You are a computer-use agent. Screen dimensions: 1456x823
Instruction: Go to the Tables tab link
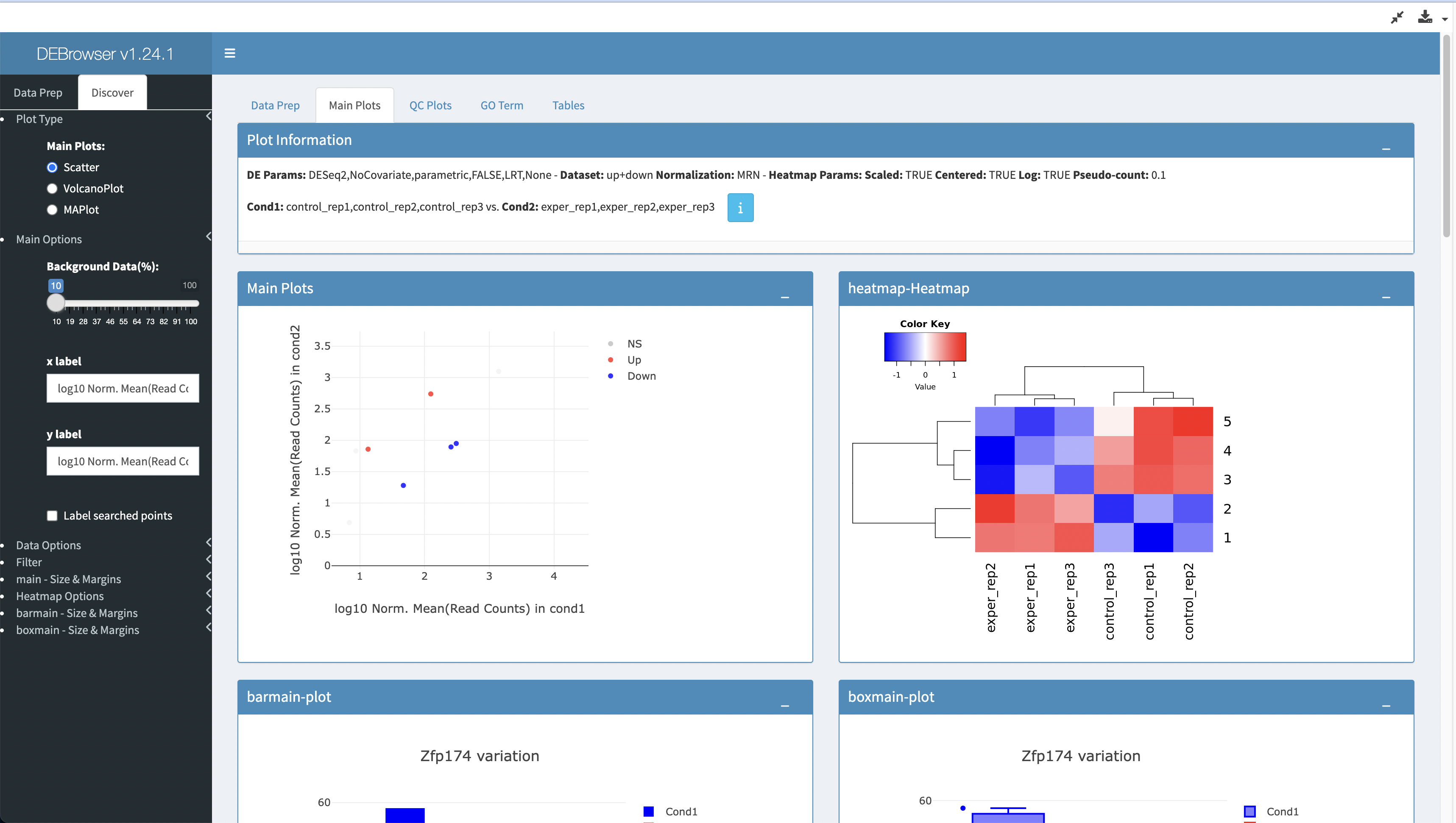click(x=568, y=105)
